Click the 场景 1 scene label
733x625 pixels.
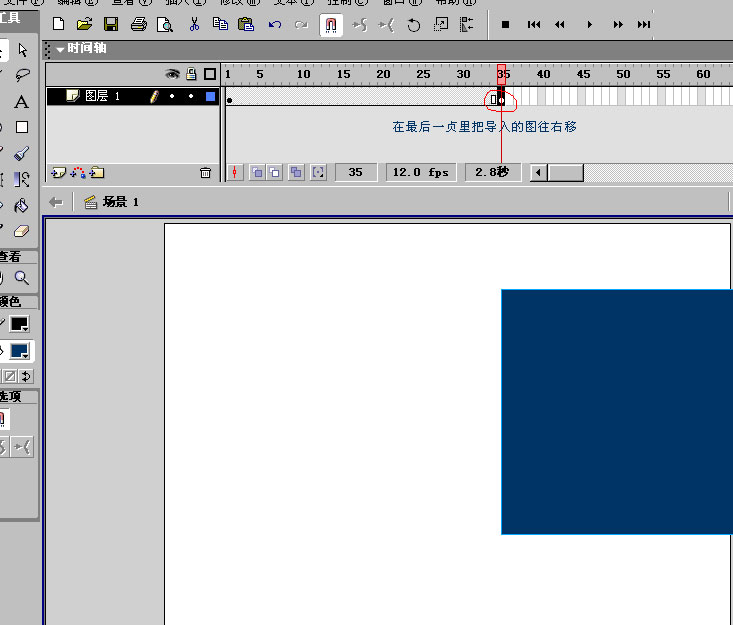coord(121,202)
